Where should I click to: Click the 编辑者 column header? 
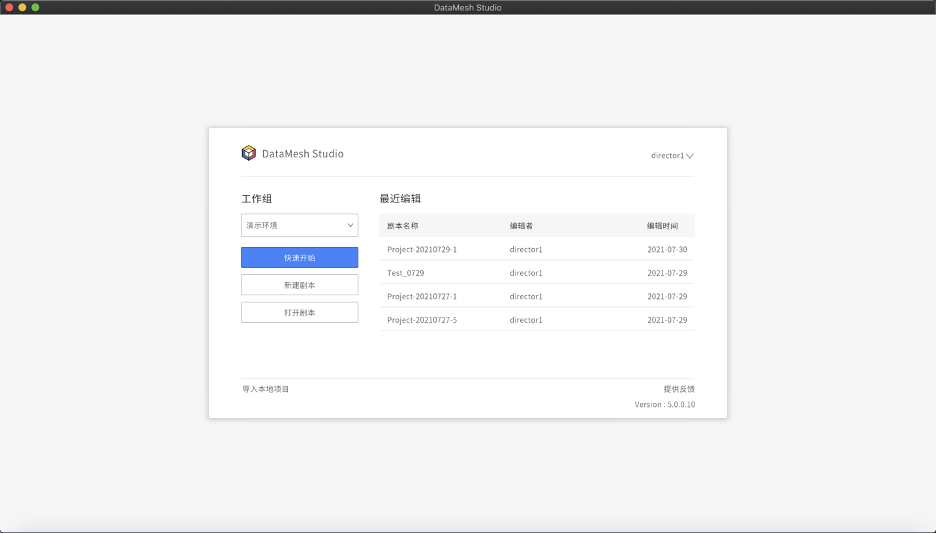tap(521, 226)
